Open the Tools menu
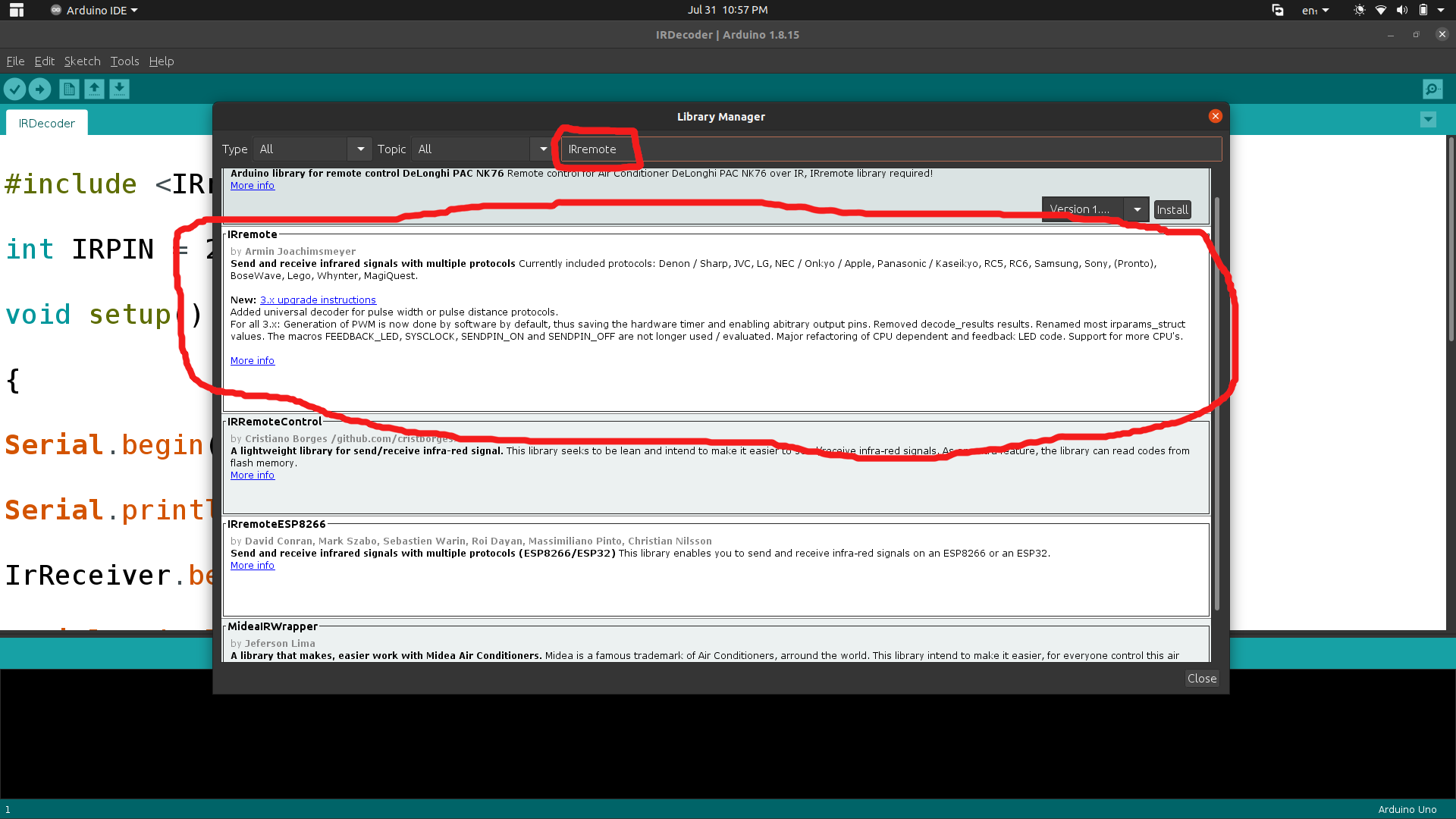Screen dimensions: 1456x819 click(124, 61)
